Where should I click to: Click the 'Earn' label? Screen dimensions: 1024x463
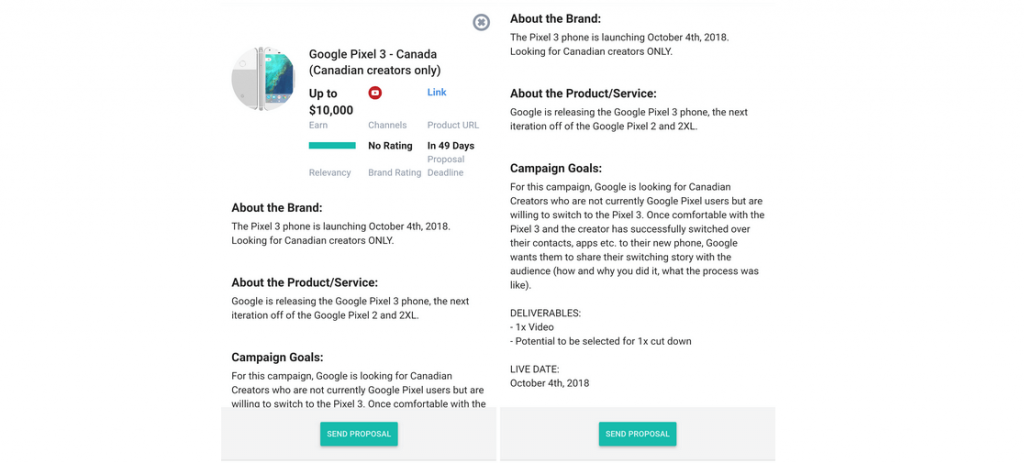[318, 126]
